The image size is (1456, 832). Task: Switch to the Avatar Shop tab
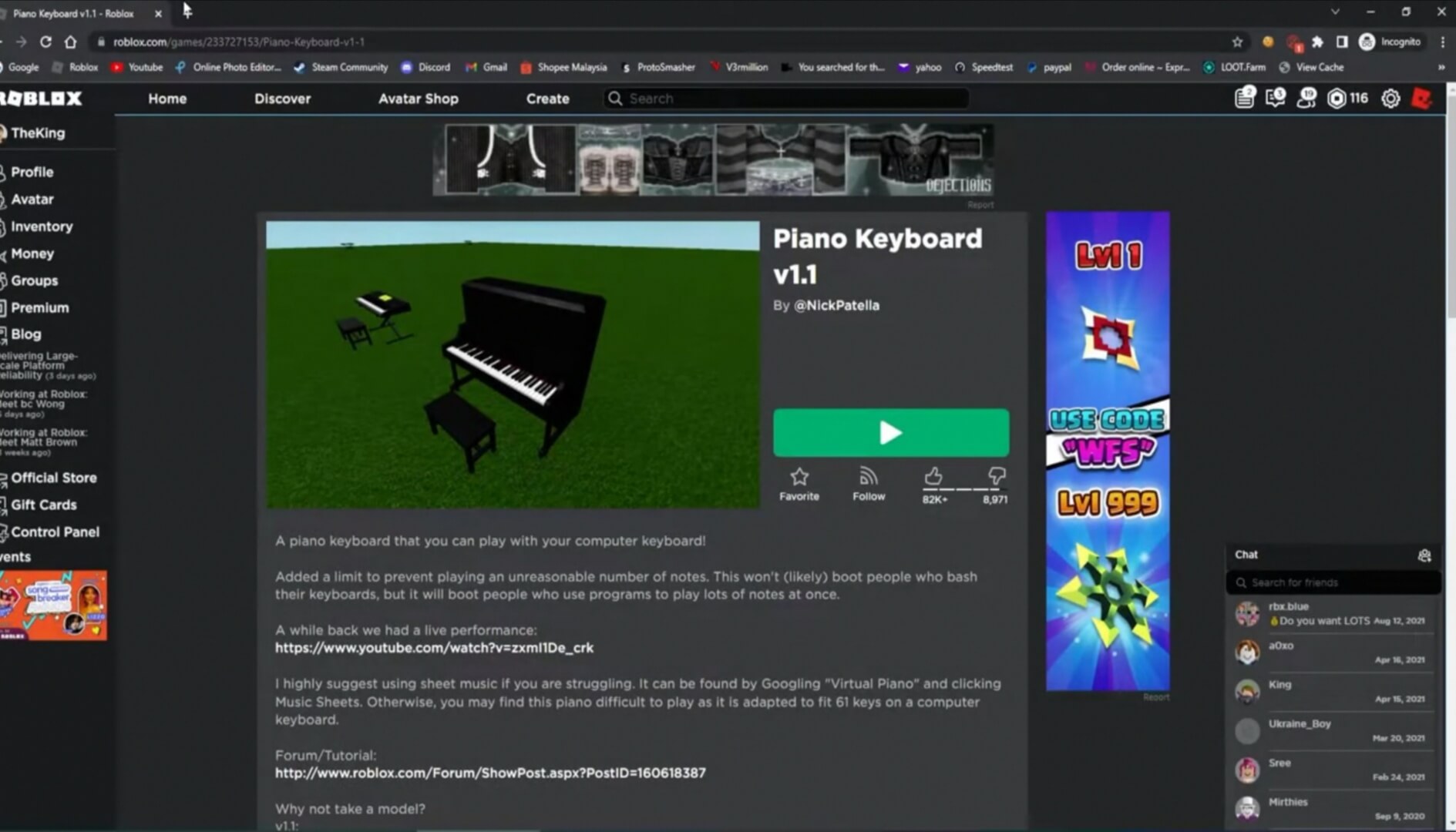[418, 99]
